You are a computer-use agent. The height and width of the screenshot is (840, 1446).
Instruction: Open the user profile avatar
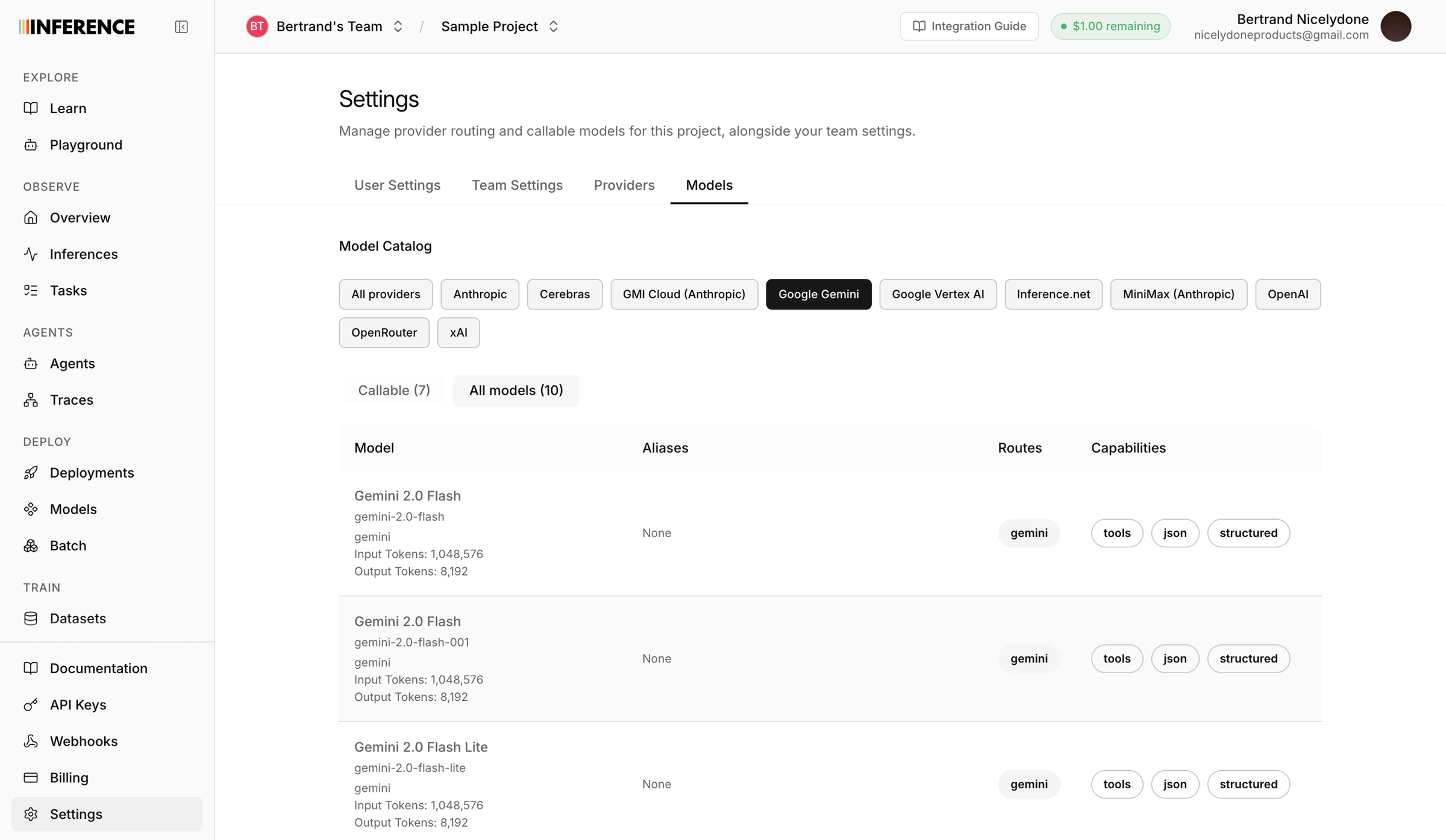(1395, 26)
